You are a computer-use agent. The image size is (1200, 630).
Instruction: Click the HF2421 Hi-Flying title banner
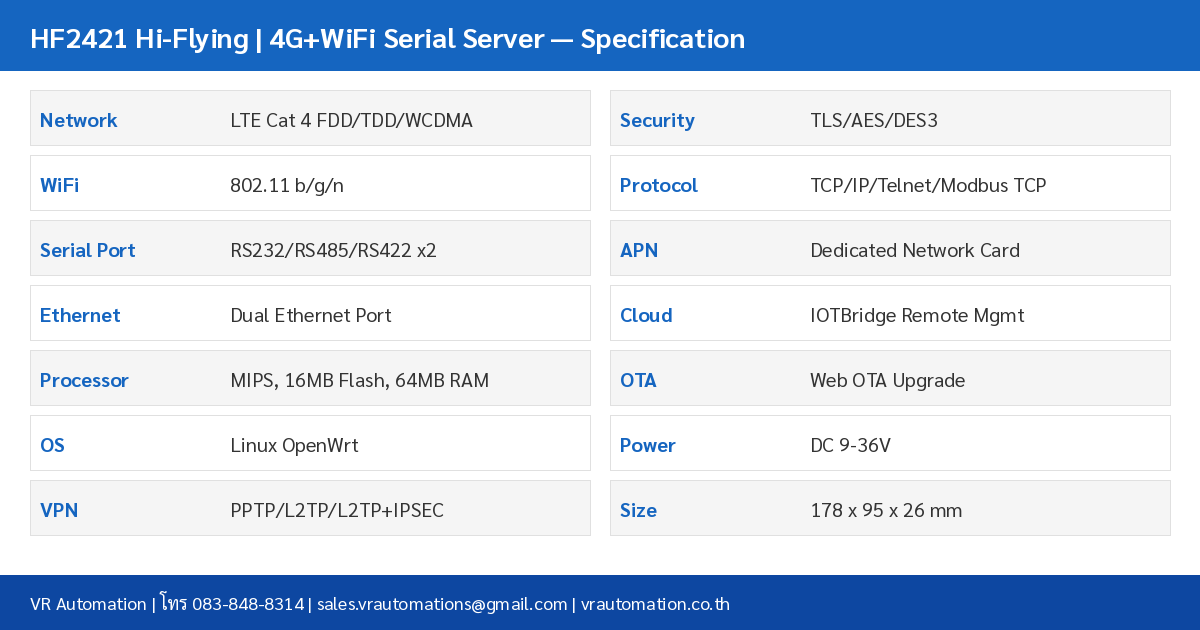tap(388, 38)
